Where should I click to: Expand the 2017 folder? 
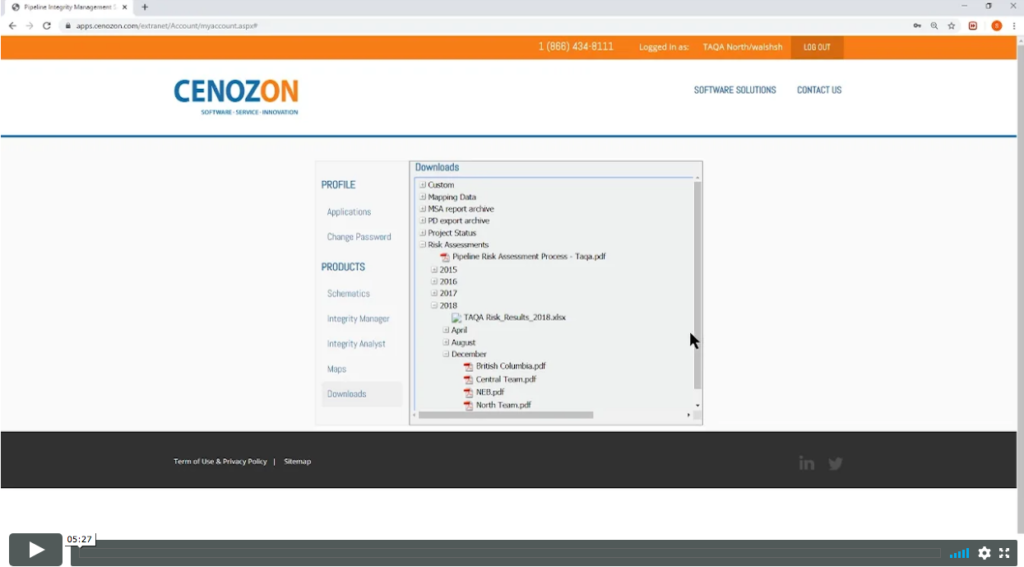pyautogui.click(x=434, y=293)
